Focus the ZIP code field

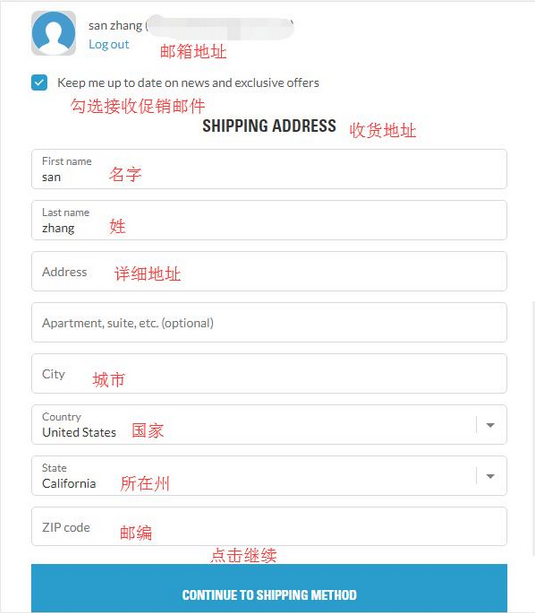(269, 527)
